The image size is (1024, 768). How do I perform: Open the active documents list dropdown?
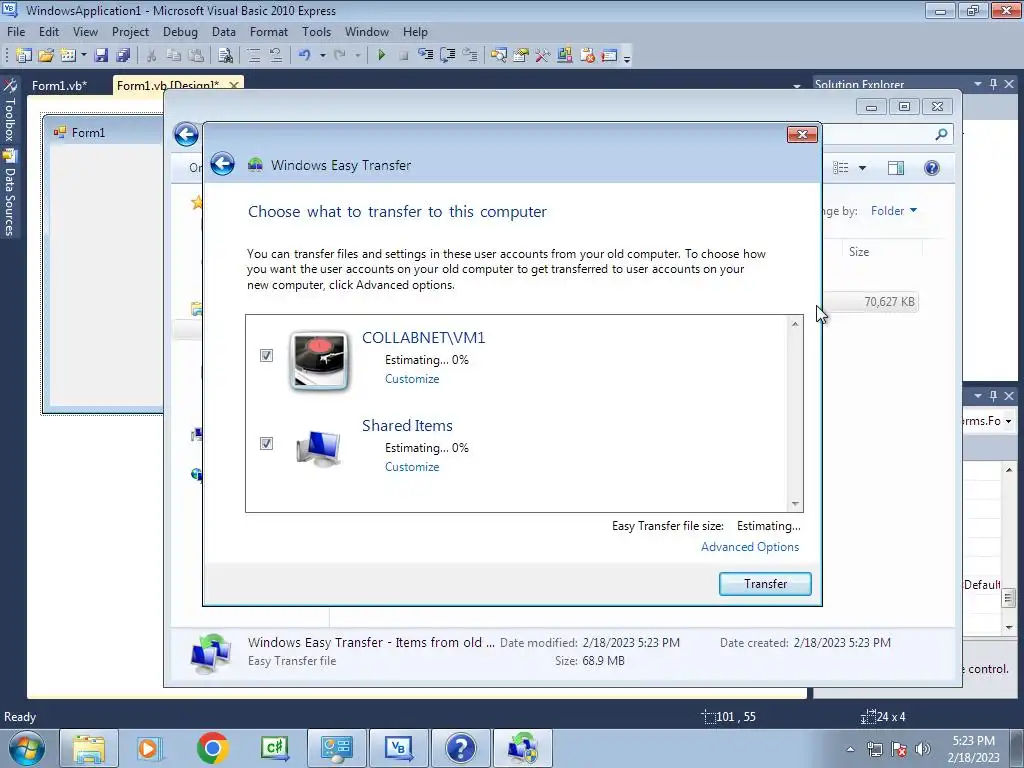(x=797, y=86)
